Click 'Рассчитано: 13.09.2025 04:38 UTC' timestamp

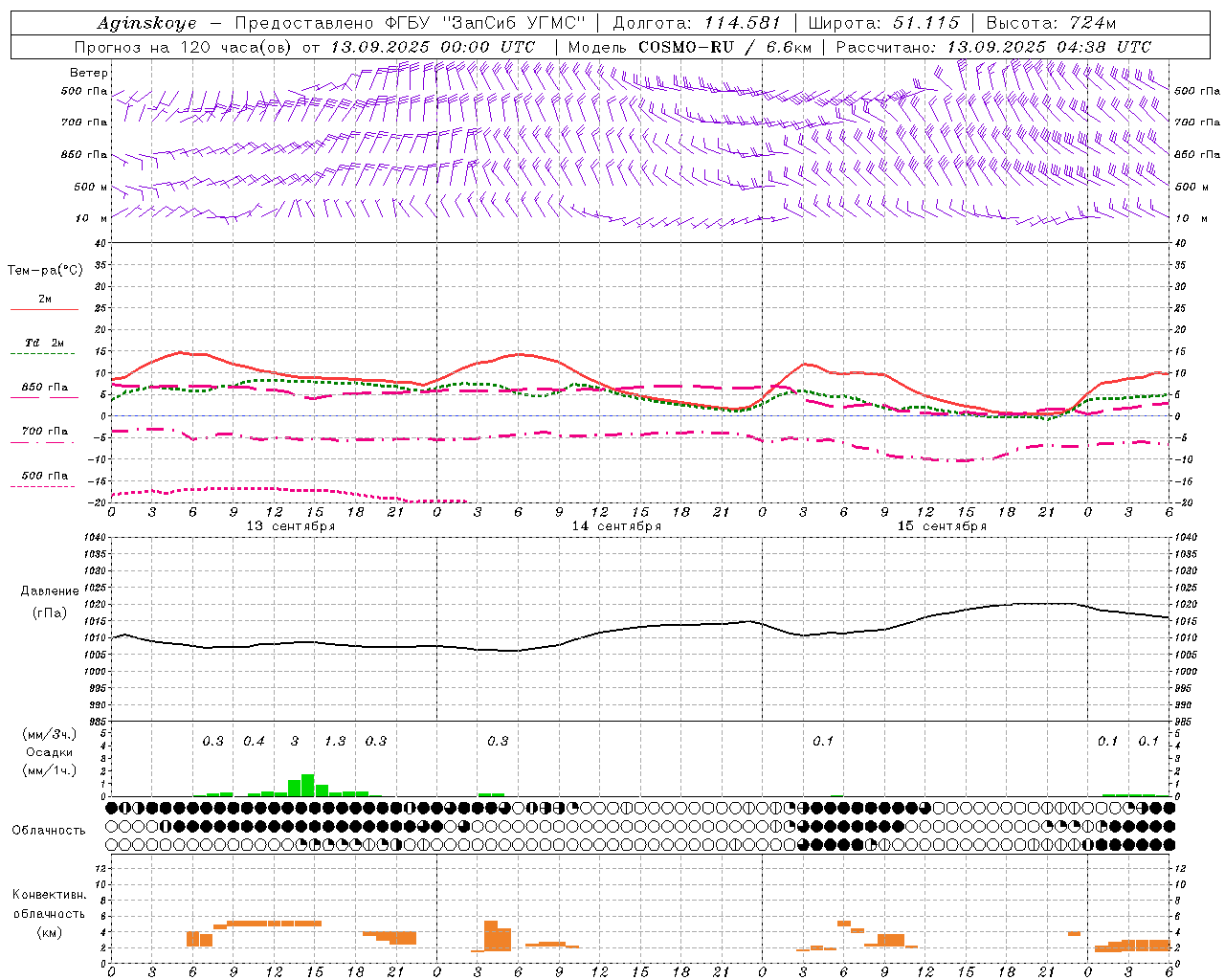tap(993, 47)
